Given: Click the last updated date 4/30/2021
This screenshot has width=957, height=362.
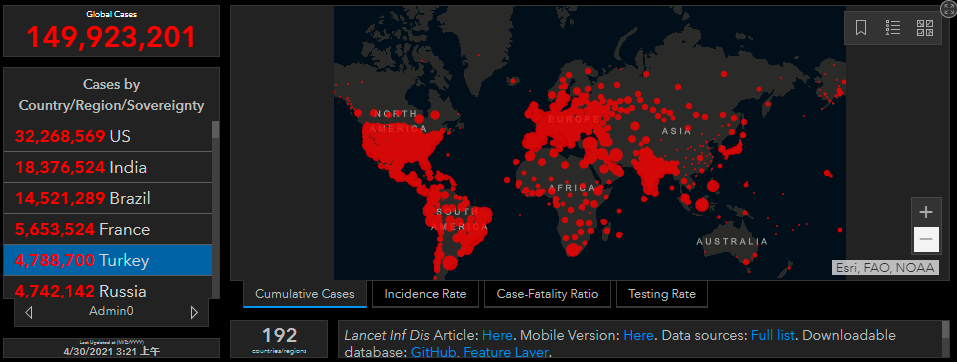Looking at the screenshot, I should (111, 351).
